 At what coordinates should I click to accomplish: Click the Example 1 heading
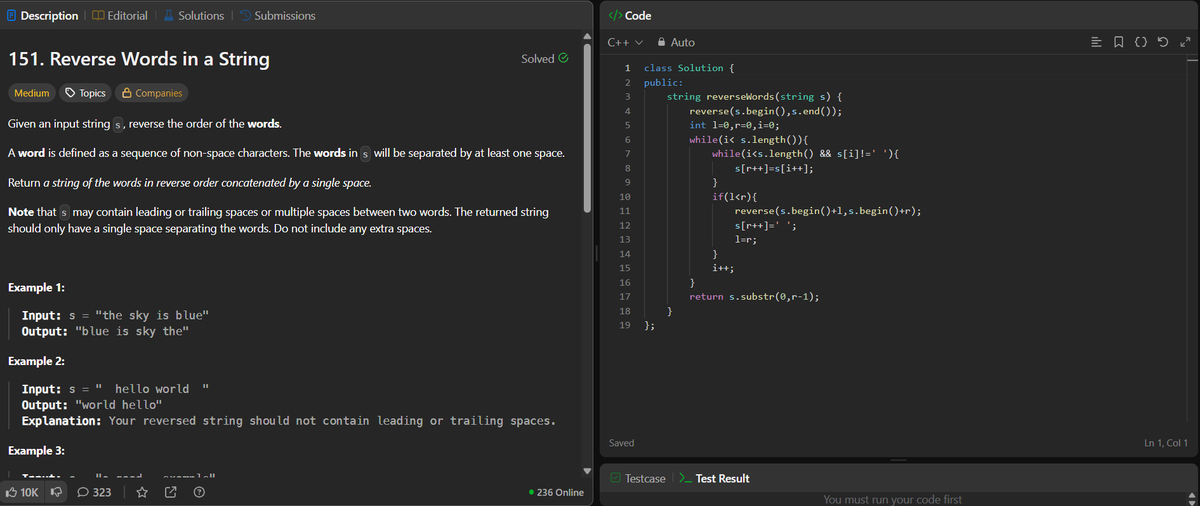click(x=36, y=287)
